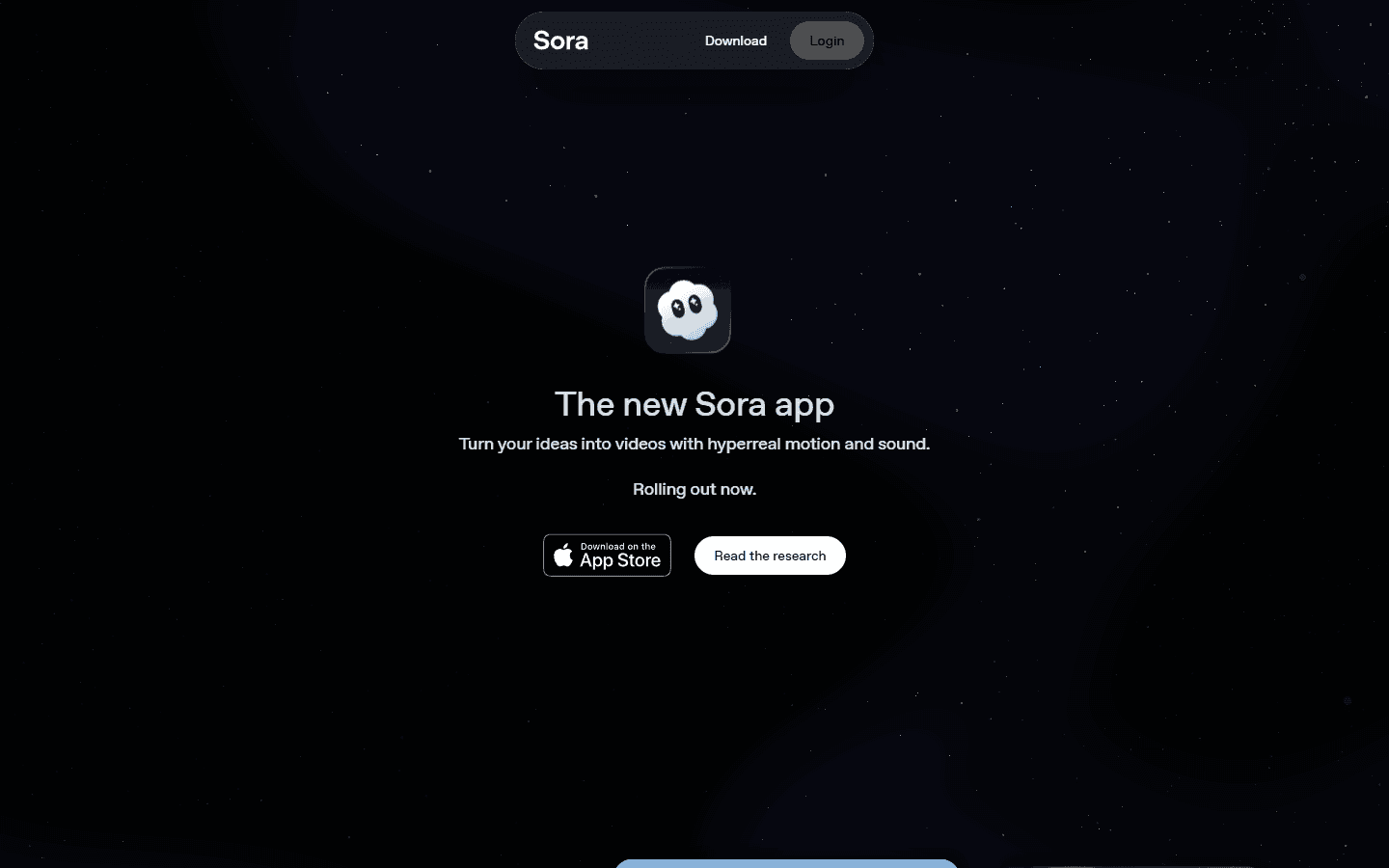Image resolution: width=1389 pixels, height=868 pixels.
Task: Click the word "sound" in the subtitle
Action: (901, 444)
